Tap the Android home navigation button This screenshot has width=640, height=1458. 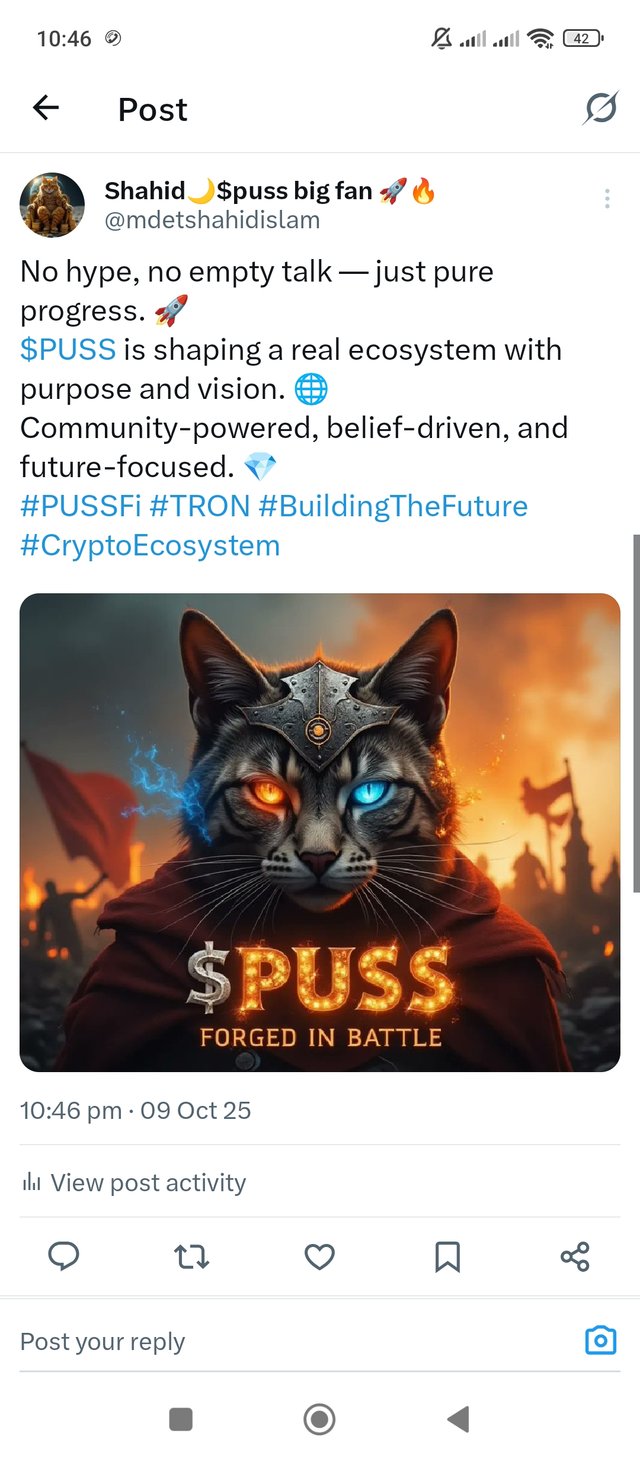pos(319,1418)
